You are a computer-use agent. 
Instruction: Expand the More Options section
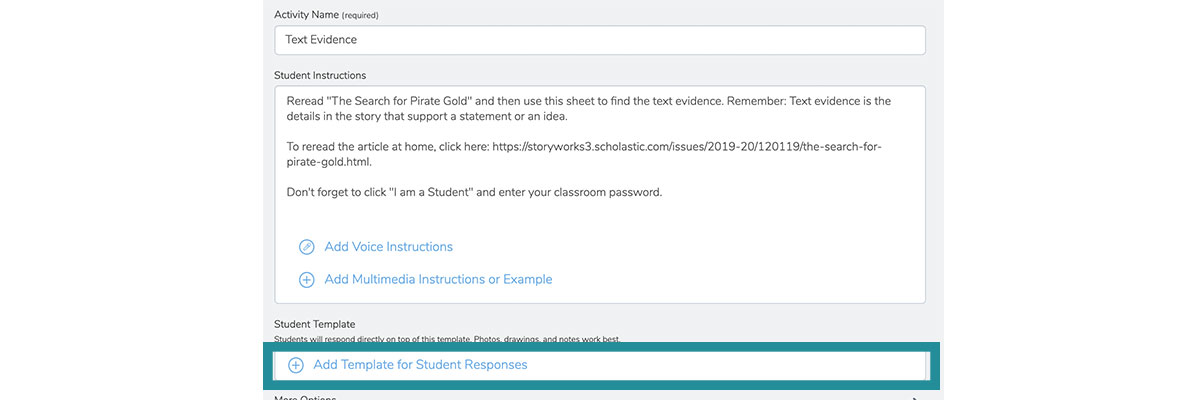pos(600,397)
